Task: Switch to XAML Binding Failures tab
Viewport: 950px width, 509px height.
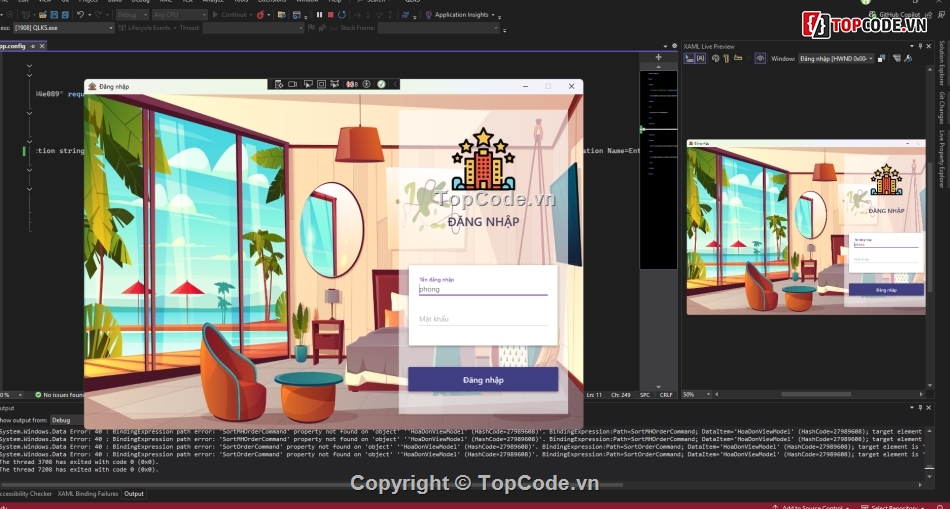Action: (x=89, y=494)
